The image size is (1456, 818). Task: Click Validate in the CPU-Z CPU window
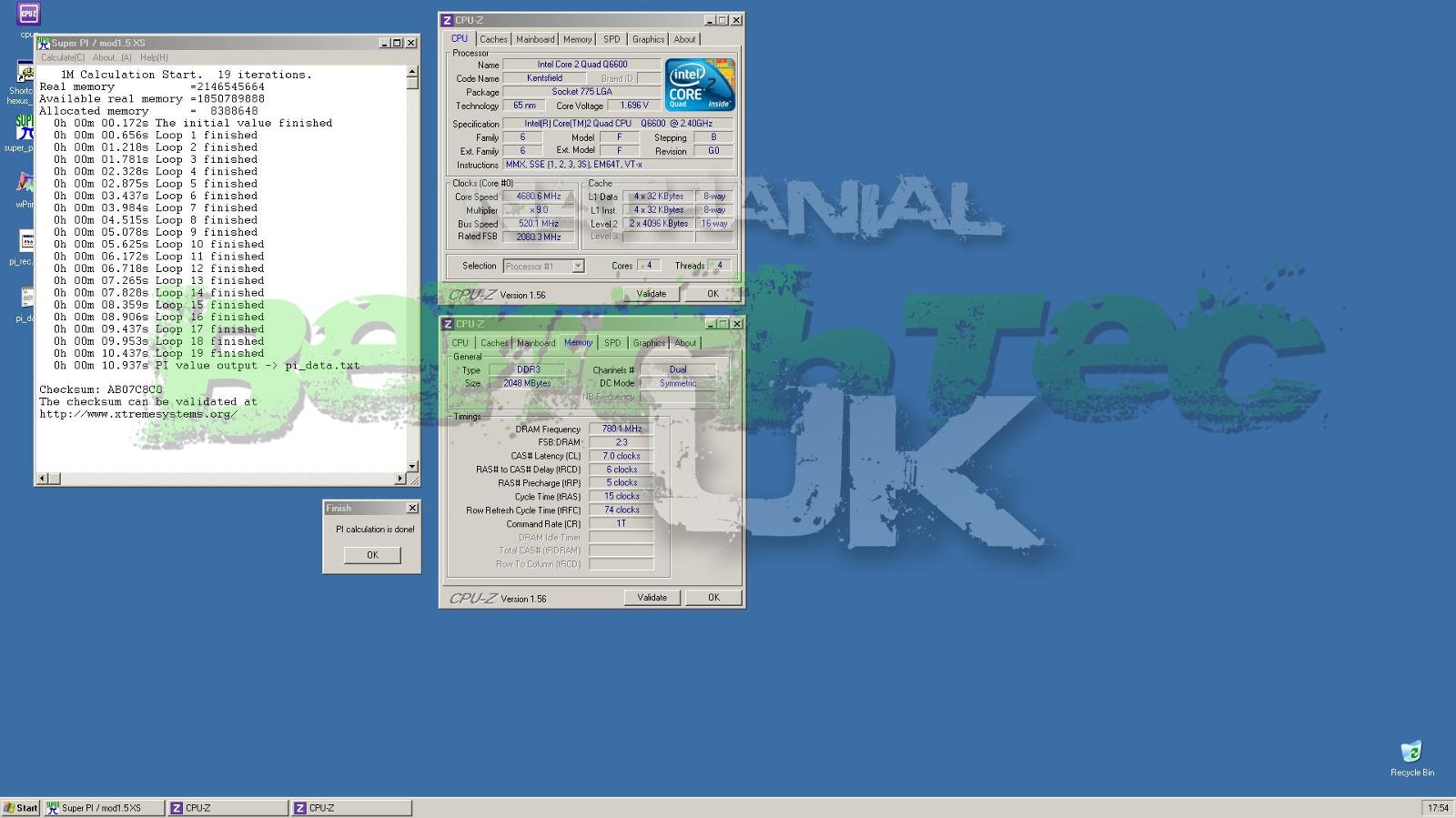[x=651, y=294]
